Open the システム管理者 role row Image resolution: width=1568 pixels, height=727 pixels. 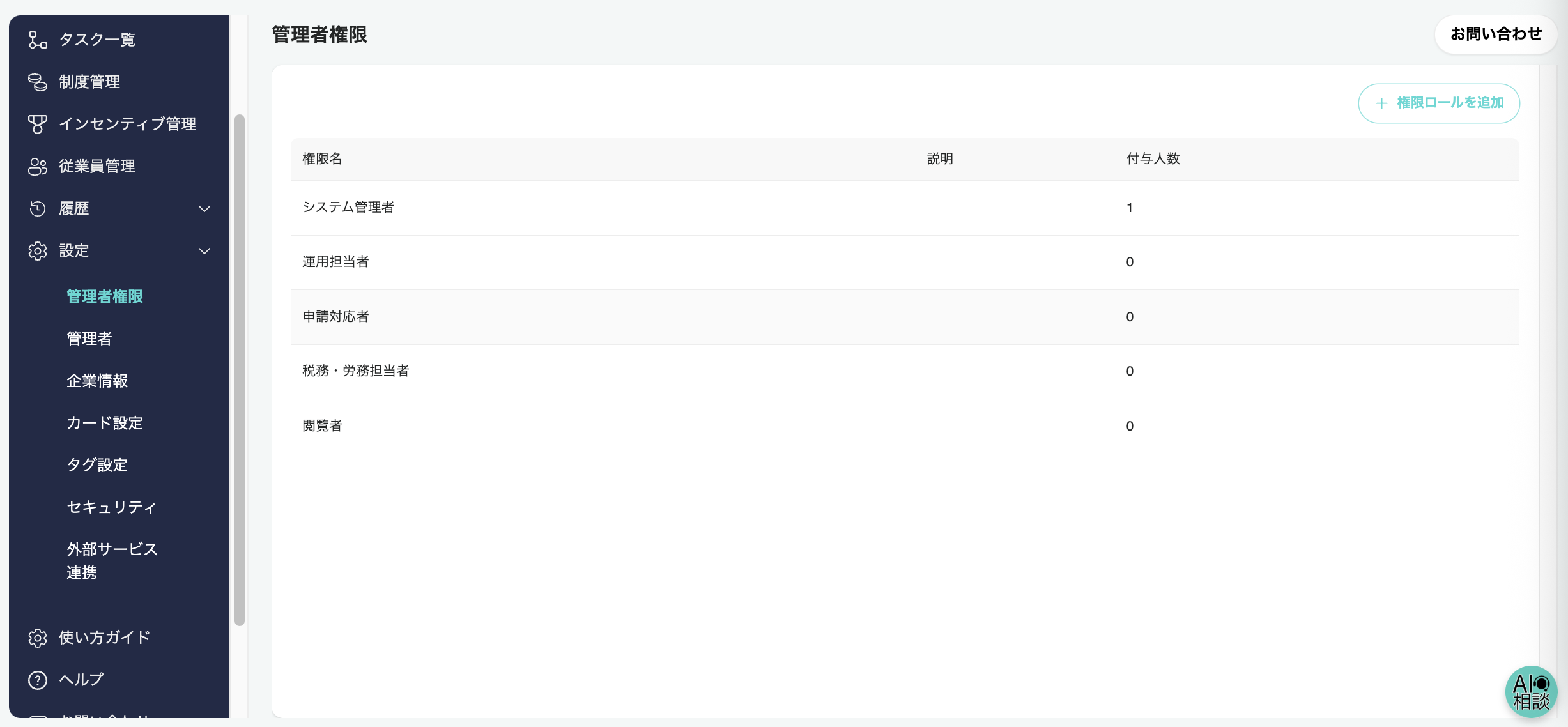click(348, 208)
